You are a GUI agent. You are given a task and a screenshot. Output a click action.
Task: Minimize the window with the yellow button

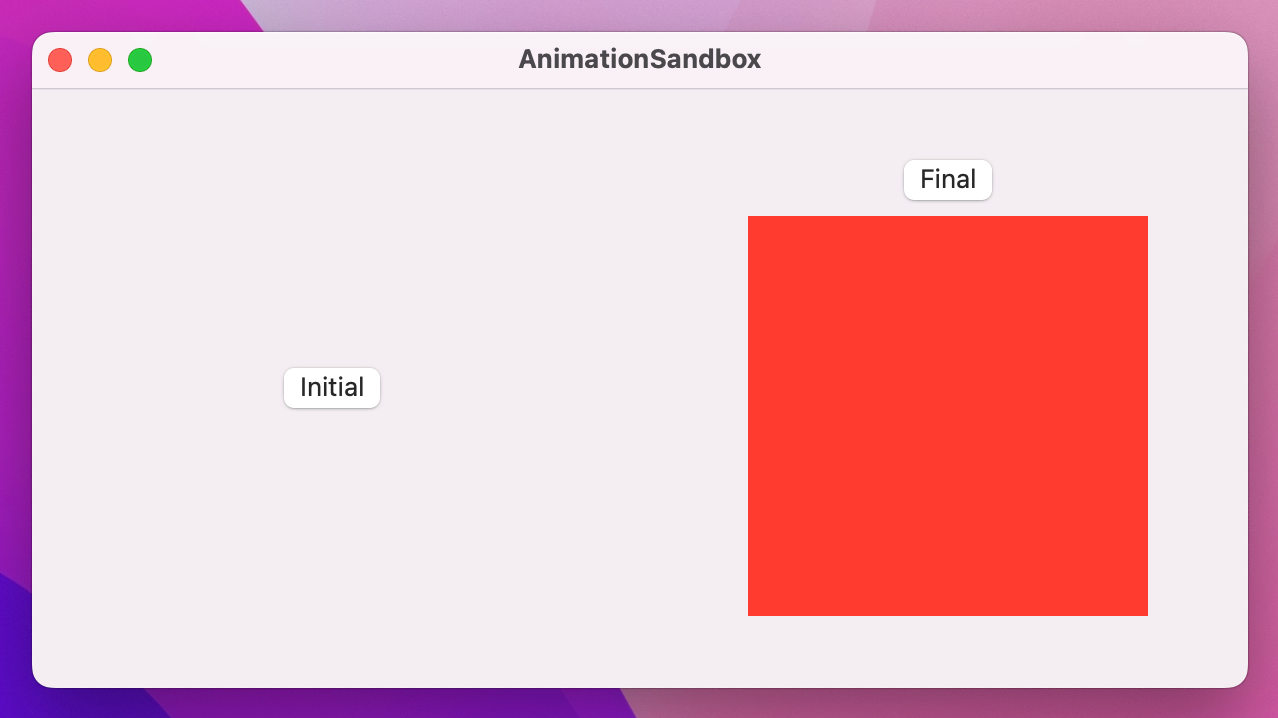coord(100,60)
